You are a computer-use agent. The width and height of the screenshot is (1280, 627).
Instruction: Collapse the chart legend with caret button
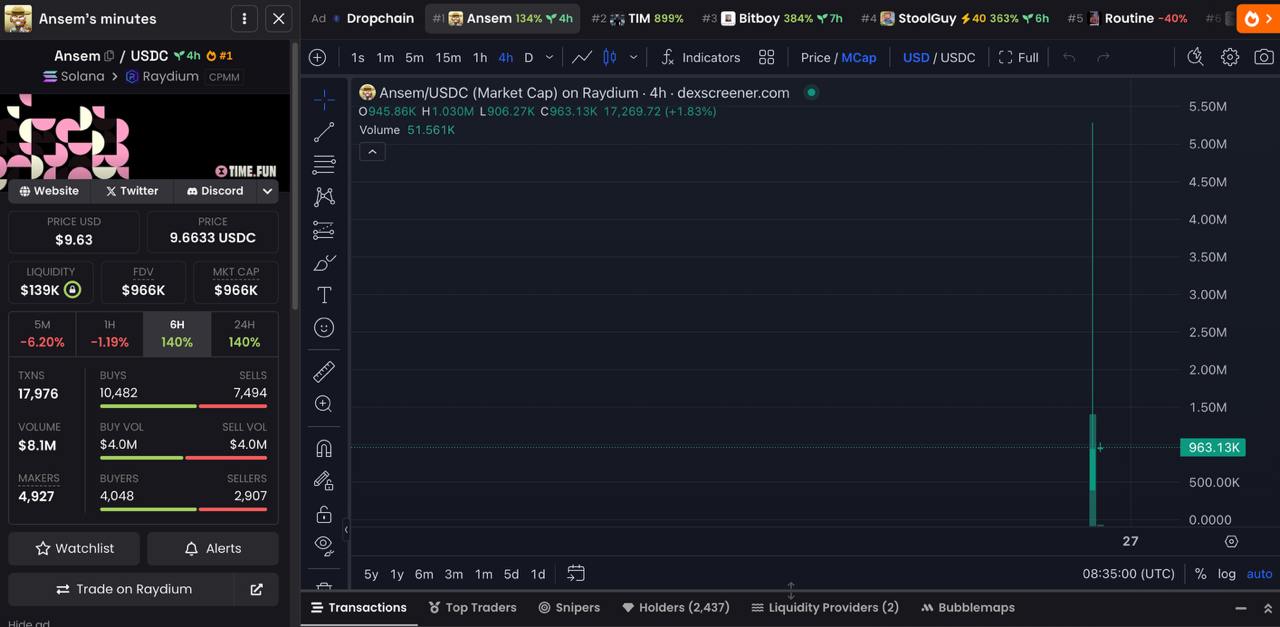click(372, 152)
